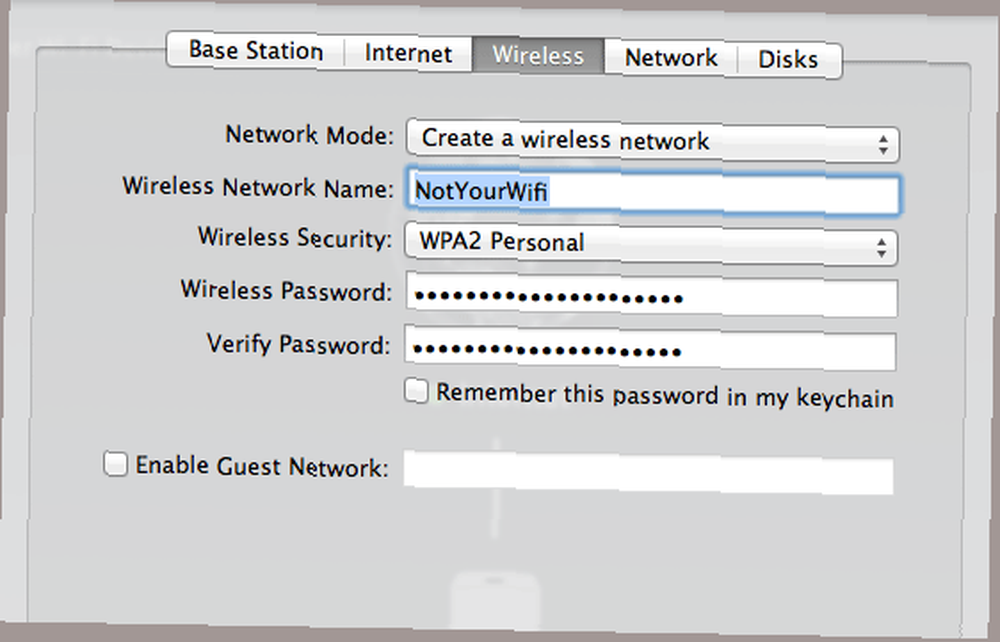Expand the Wireless Security WPA2 Personal dropdown
Viewport: 1000px width, 642px height.
651,244
